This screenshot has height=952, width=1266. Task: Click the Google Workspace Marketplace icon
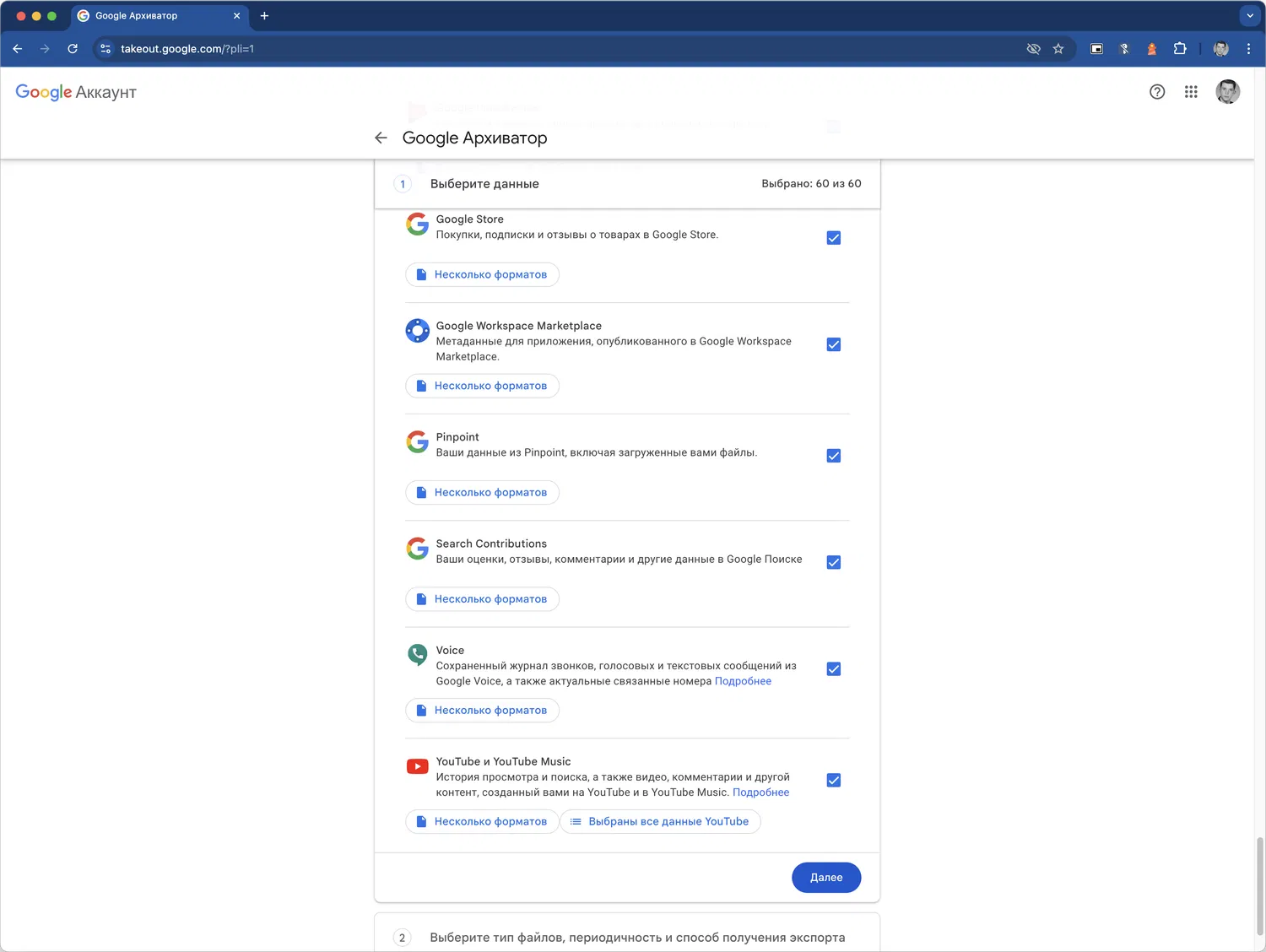click(x=418, y=331)
